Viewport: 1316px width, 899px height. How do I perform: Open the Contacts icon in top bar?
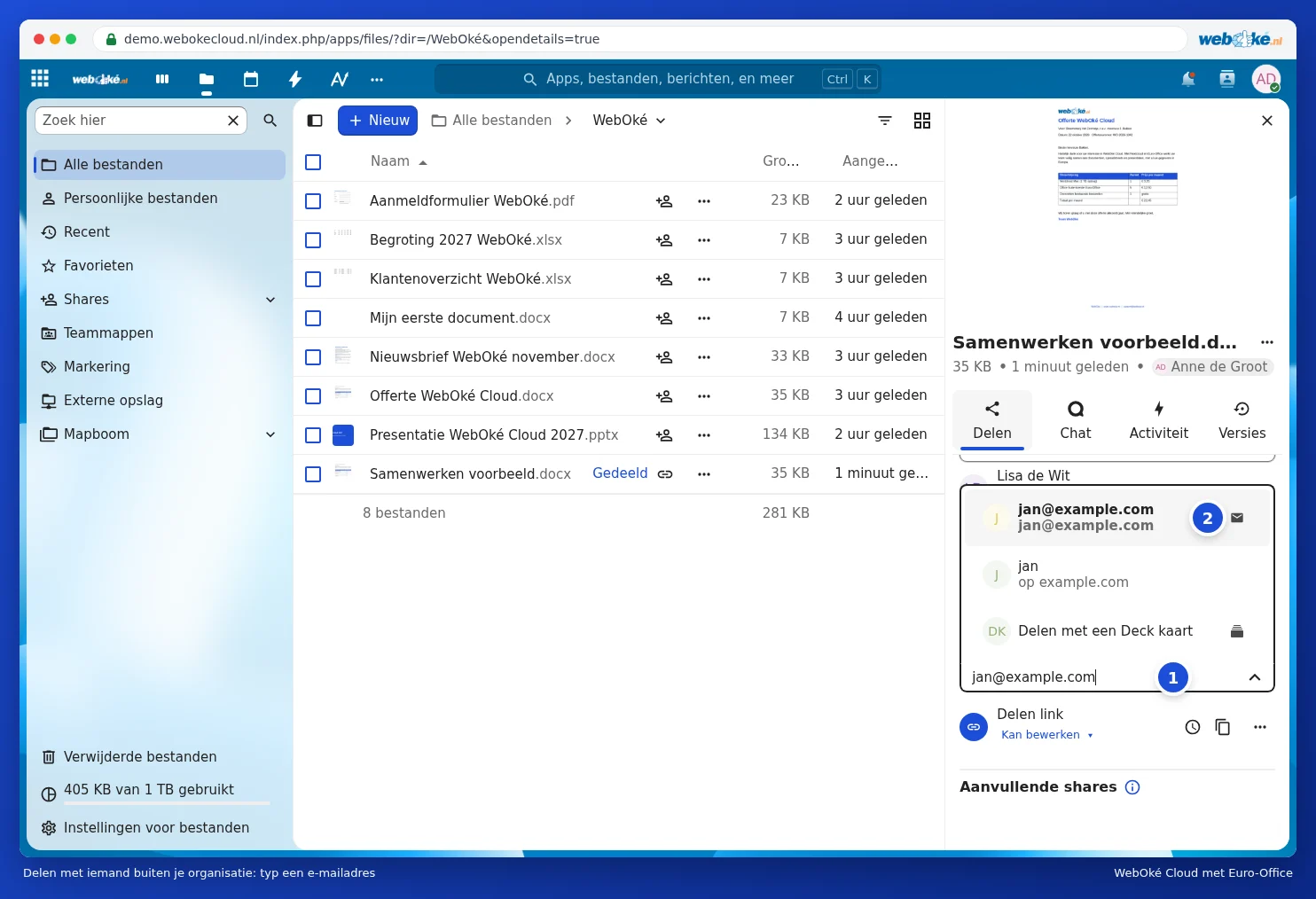click(x=1227, y=79)
